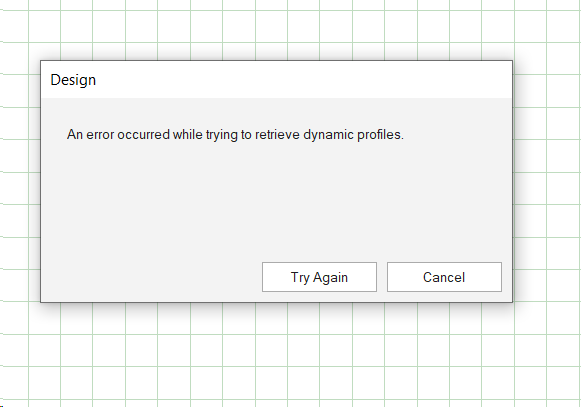Image resolution: width=581 pixels, height=407 pixels.
Task: Click grid canvas below the Design dialog
Action: click(x=276, y=356)
